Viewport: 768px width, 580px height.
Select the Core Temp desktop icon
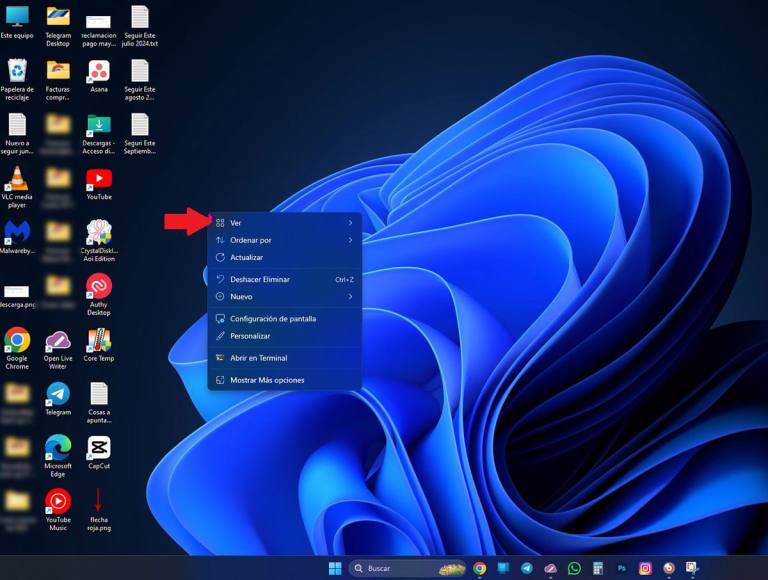pos(99,345)
